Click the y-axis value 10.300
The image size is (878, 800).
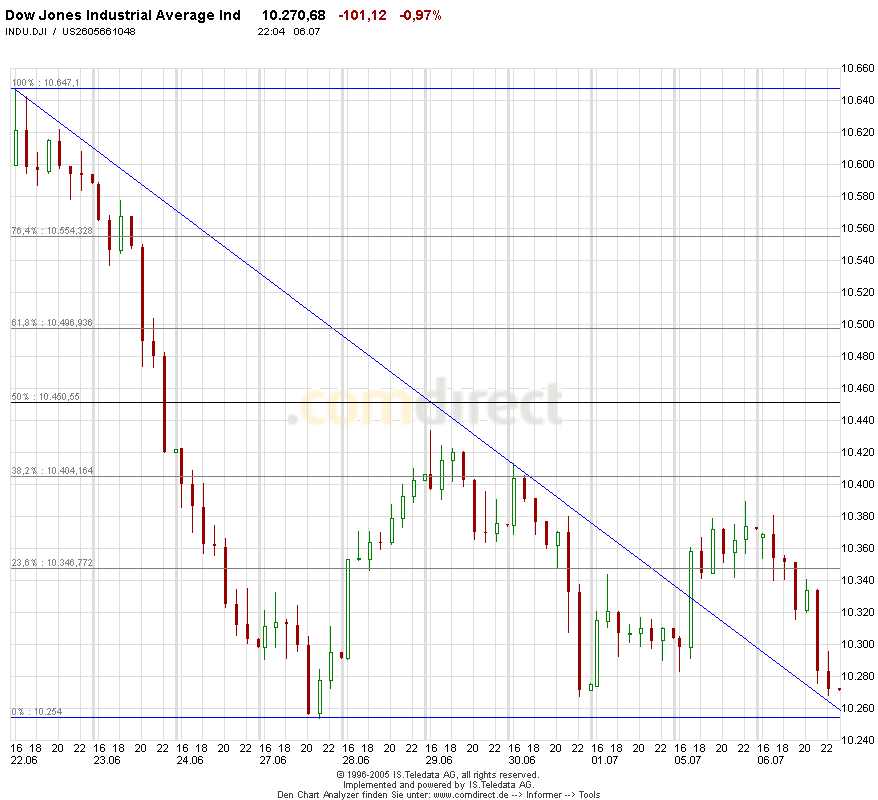pos(857,644)
